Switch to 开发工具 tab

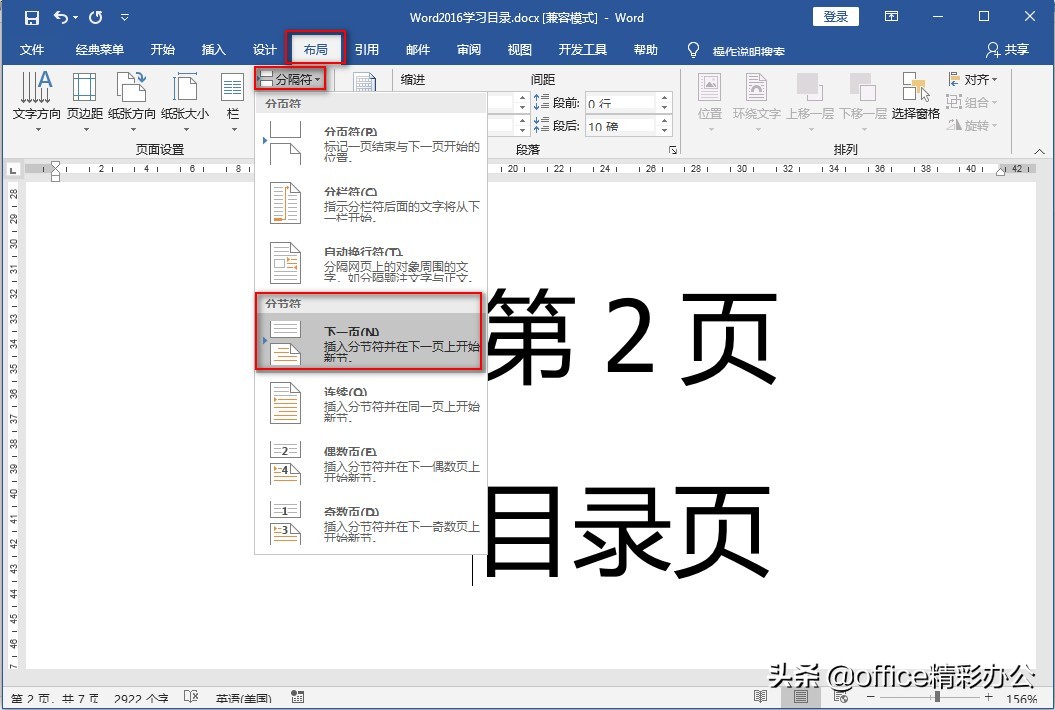pyautogui.click(x=583, y=49)
